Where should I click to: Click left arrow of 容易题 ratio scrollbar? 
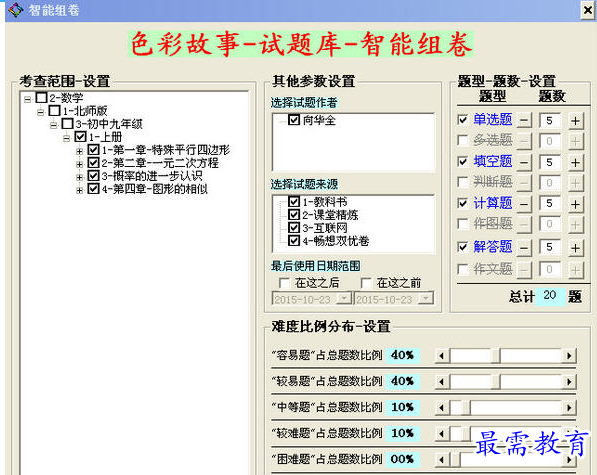click(x=442, y=356)
